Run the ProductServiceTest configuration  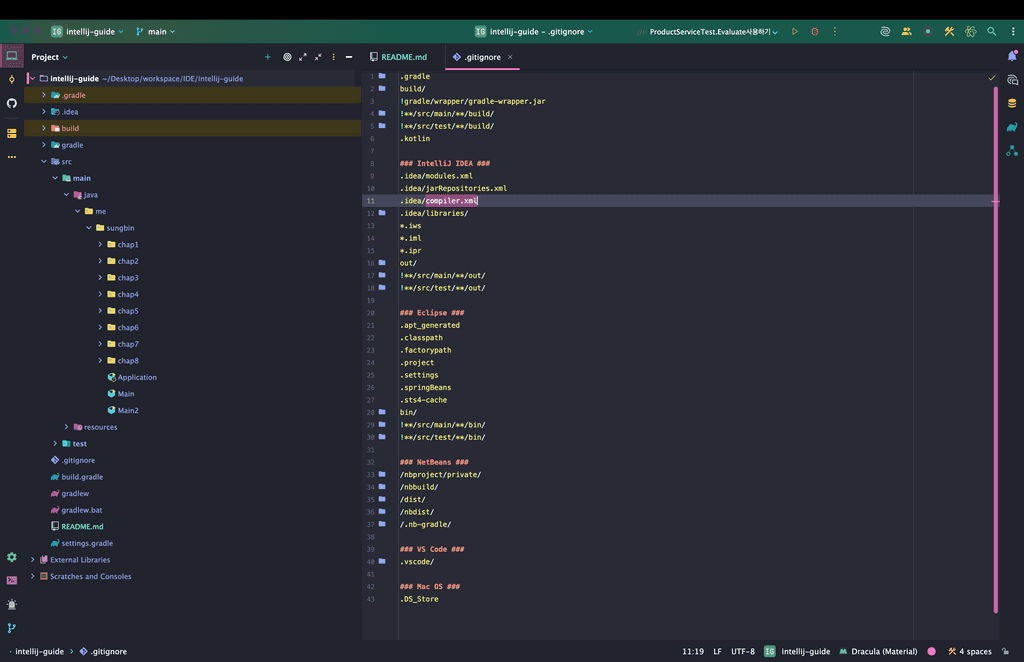pyautogui.click(x=795, y=32)
